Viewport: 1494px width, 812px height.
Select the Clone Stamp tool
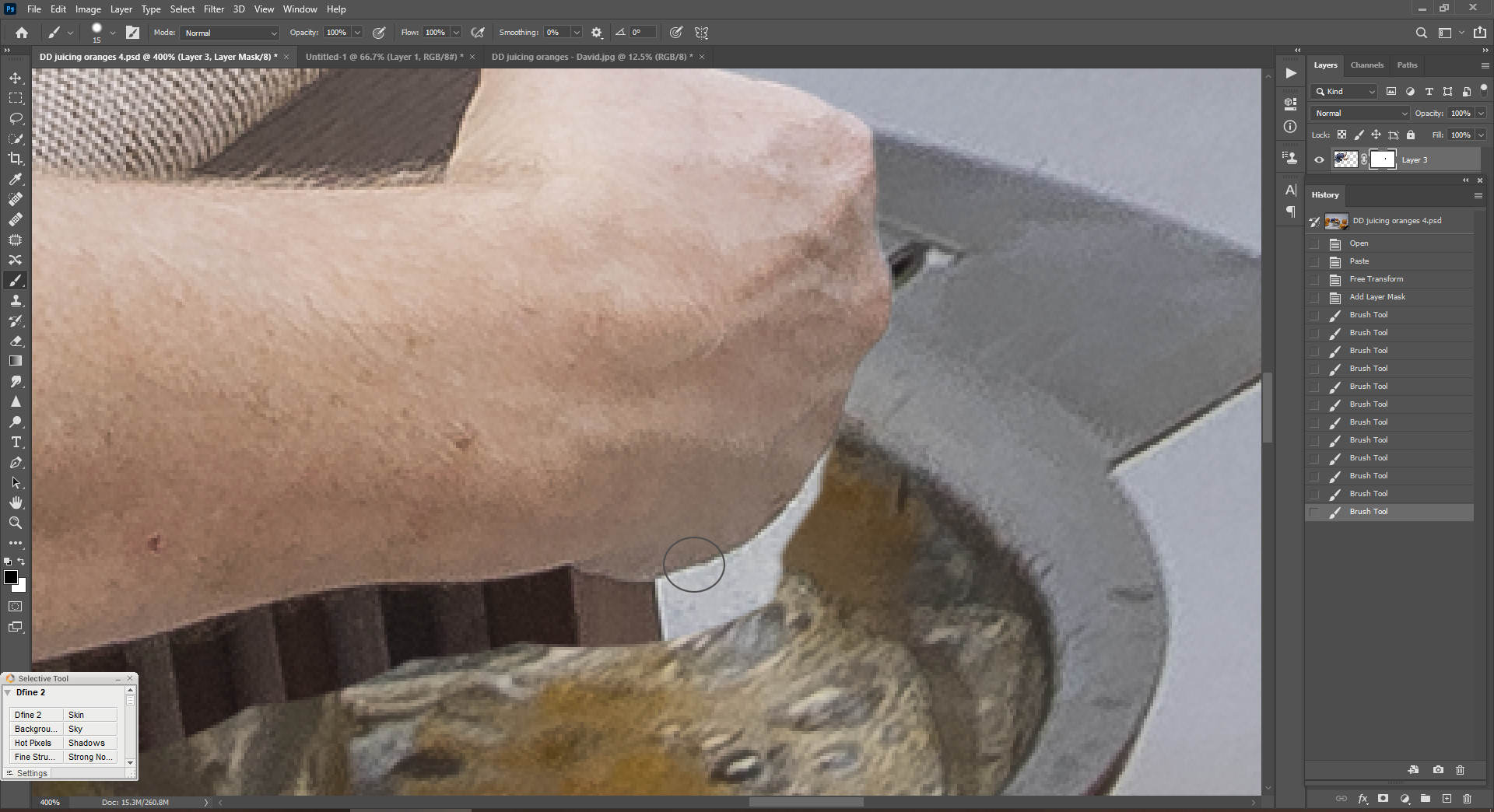[x=16, y=300]
